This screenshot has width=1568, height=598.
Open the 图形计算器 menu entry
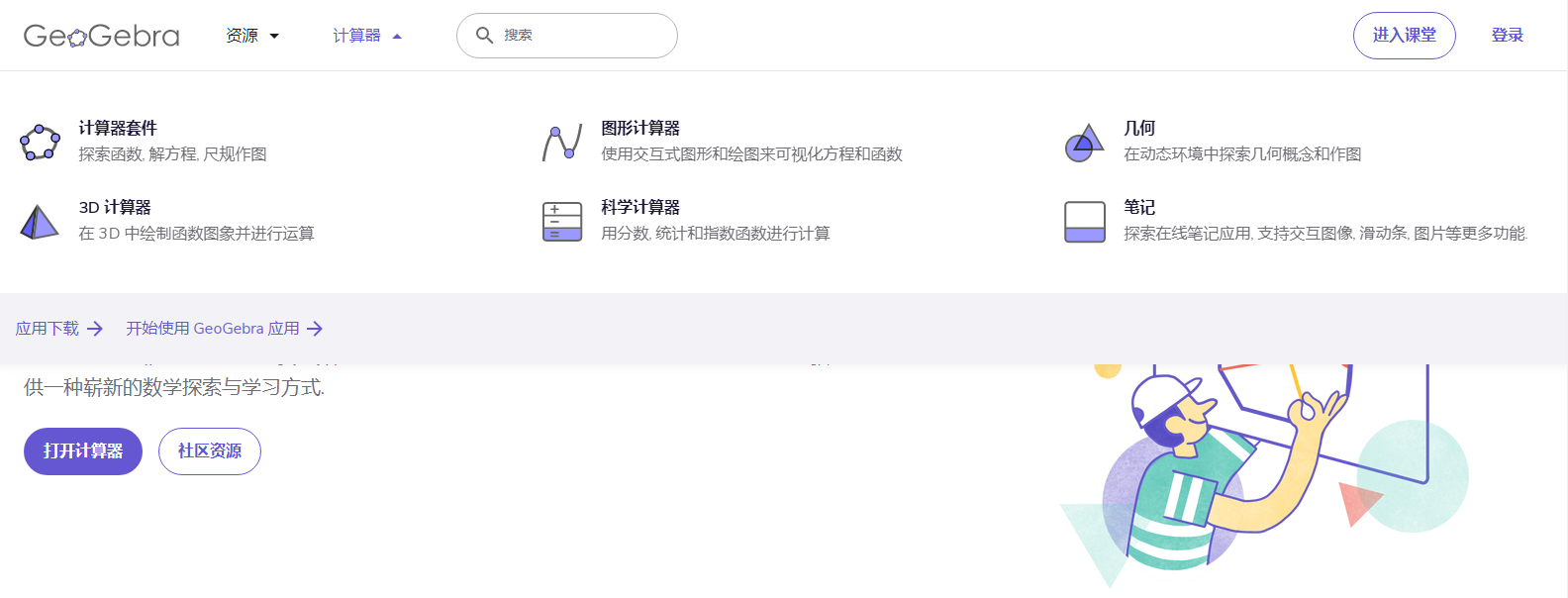tap(640, 129)
